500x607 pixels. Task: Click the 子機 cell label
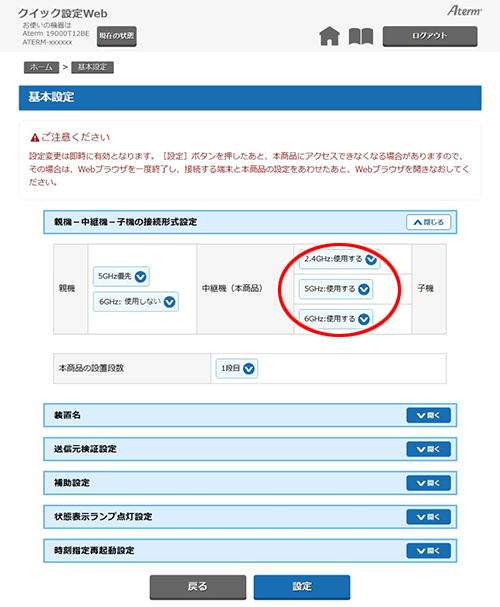425,288
